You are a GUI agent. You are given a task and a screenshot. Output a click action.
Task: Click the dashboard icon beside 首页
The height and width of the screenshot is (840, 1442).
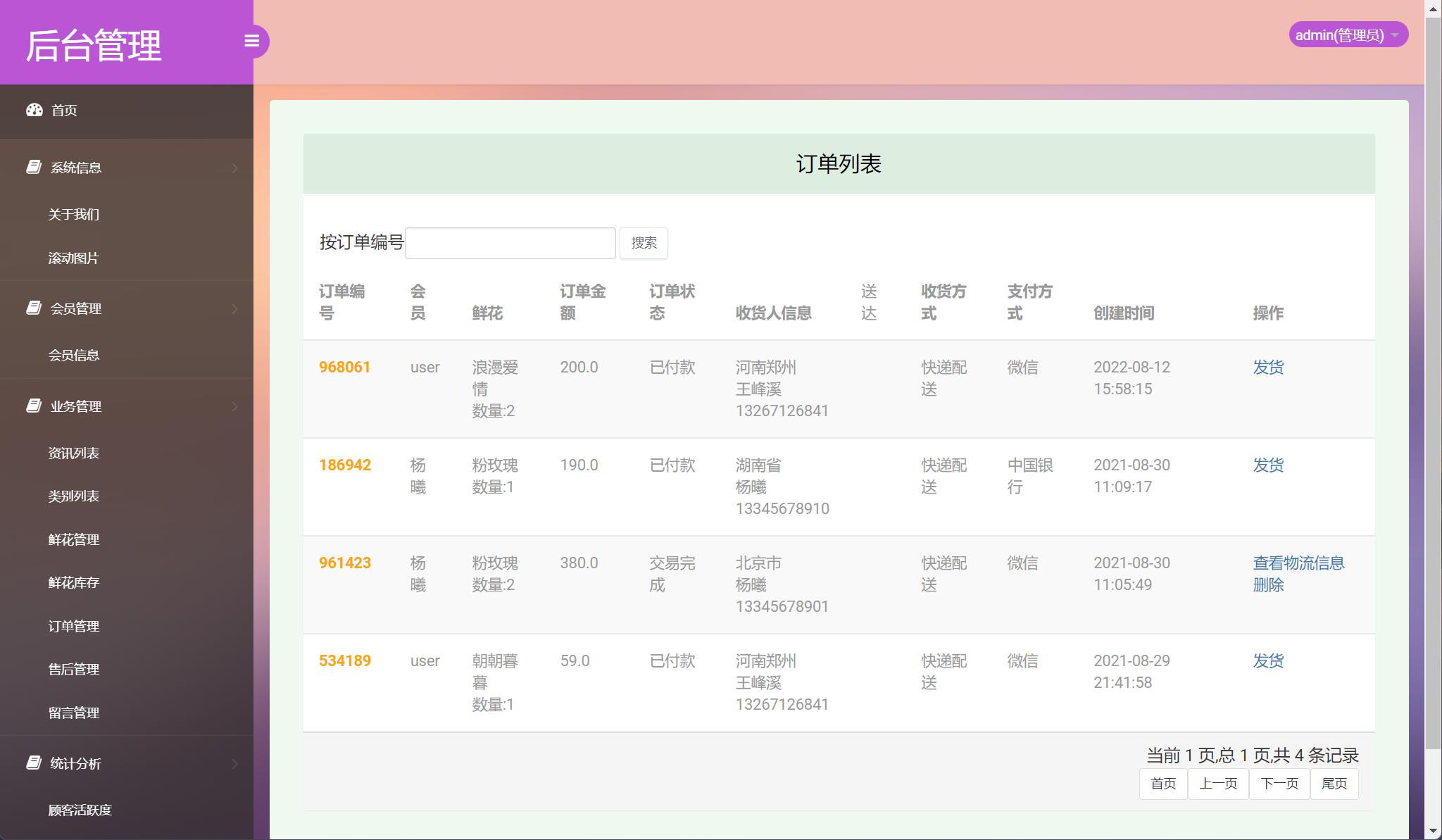35,110
